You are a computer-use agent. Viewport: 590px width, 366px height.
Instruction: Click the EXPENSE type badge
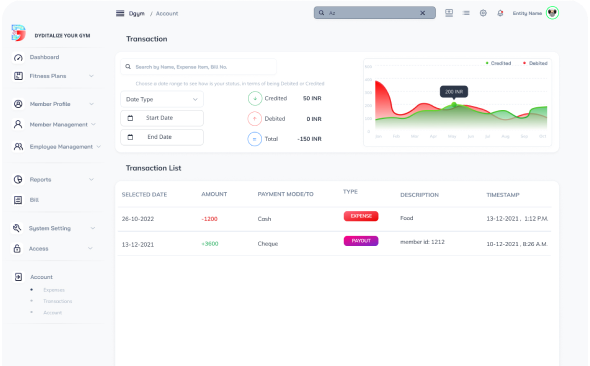pos(361,216)
